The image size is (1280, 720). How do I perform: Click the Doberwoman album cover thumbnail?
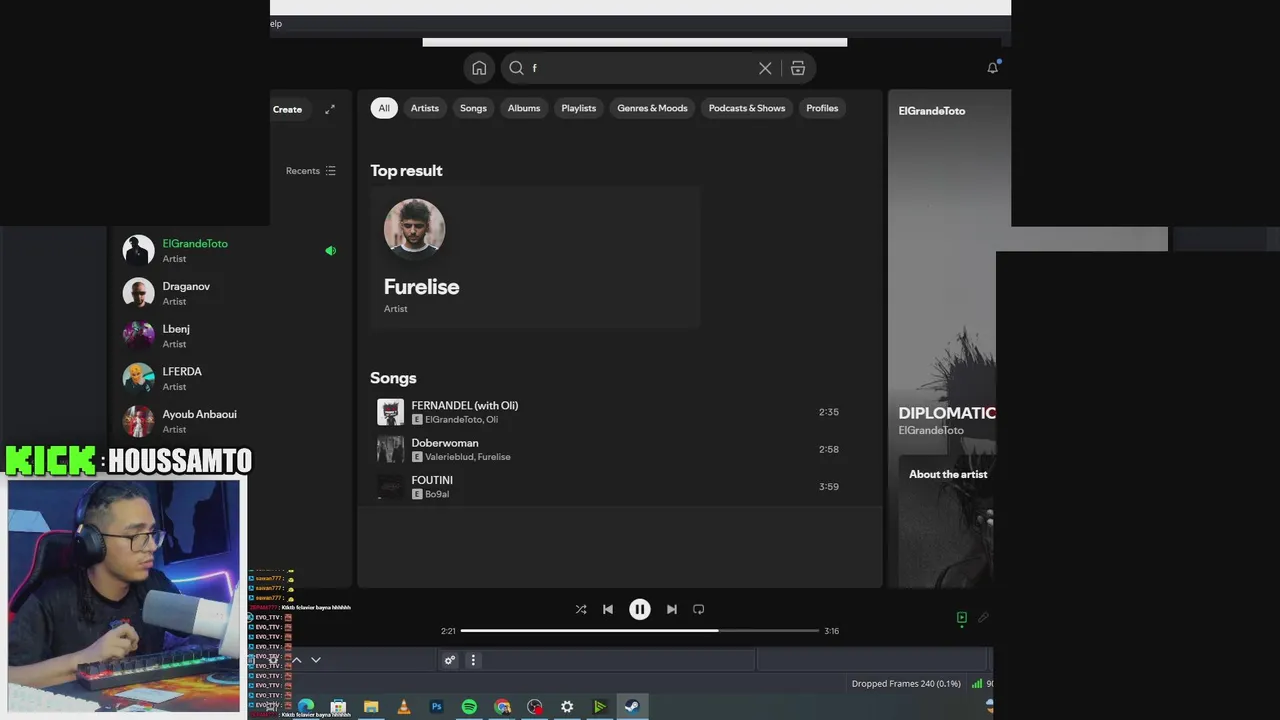click(x=390, y=449)
